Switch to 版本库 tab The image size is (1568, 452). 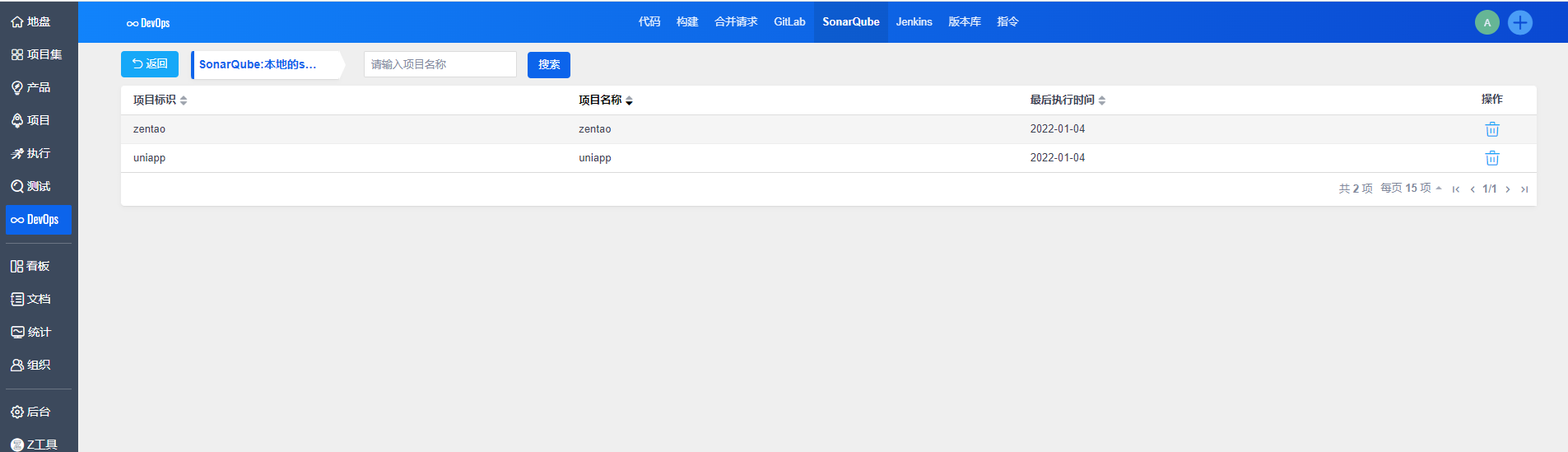coord(965,22)
